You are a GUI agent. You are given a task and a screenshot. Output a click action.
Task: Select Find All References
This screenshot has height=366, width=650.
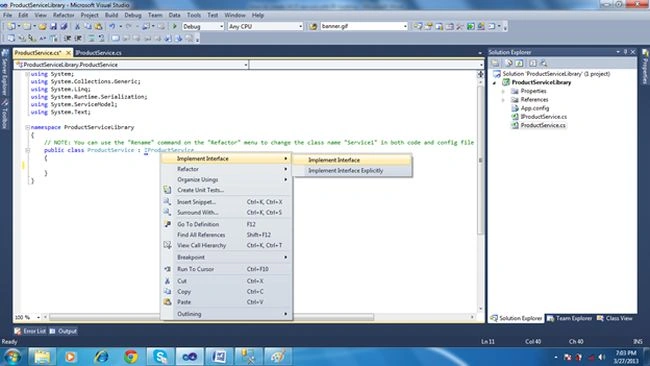(x=226, y=235)
